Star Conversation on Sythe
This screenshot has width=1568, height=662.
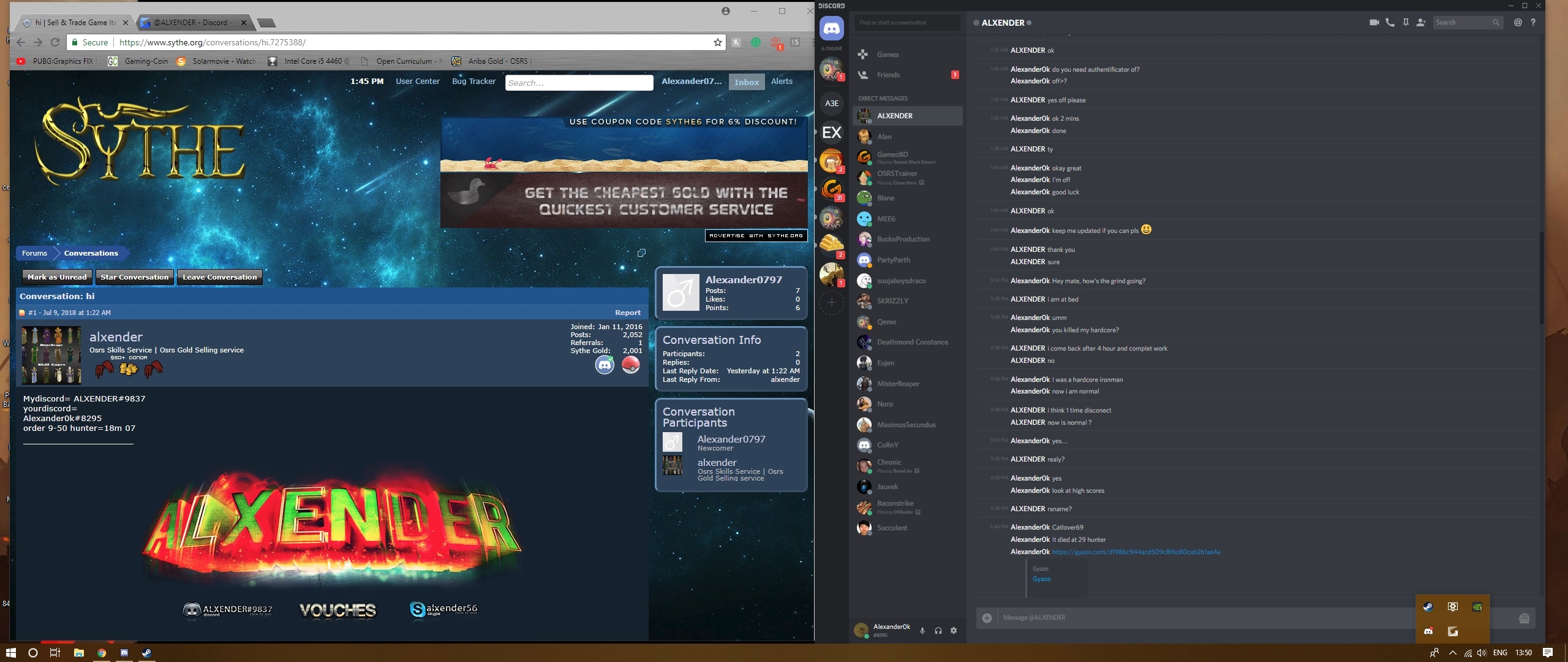134,277
